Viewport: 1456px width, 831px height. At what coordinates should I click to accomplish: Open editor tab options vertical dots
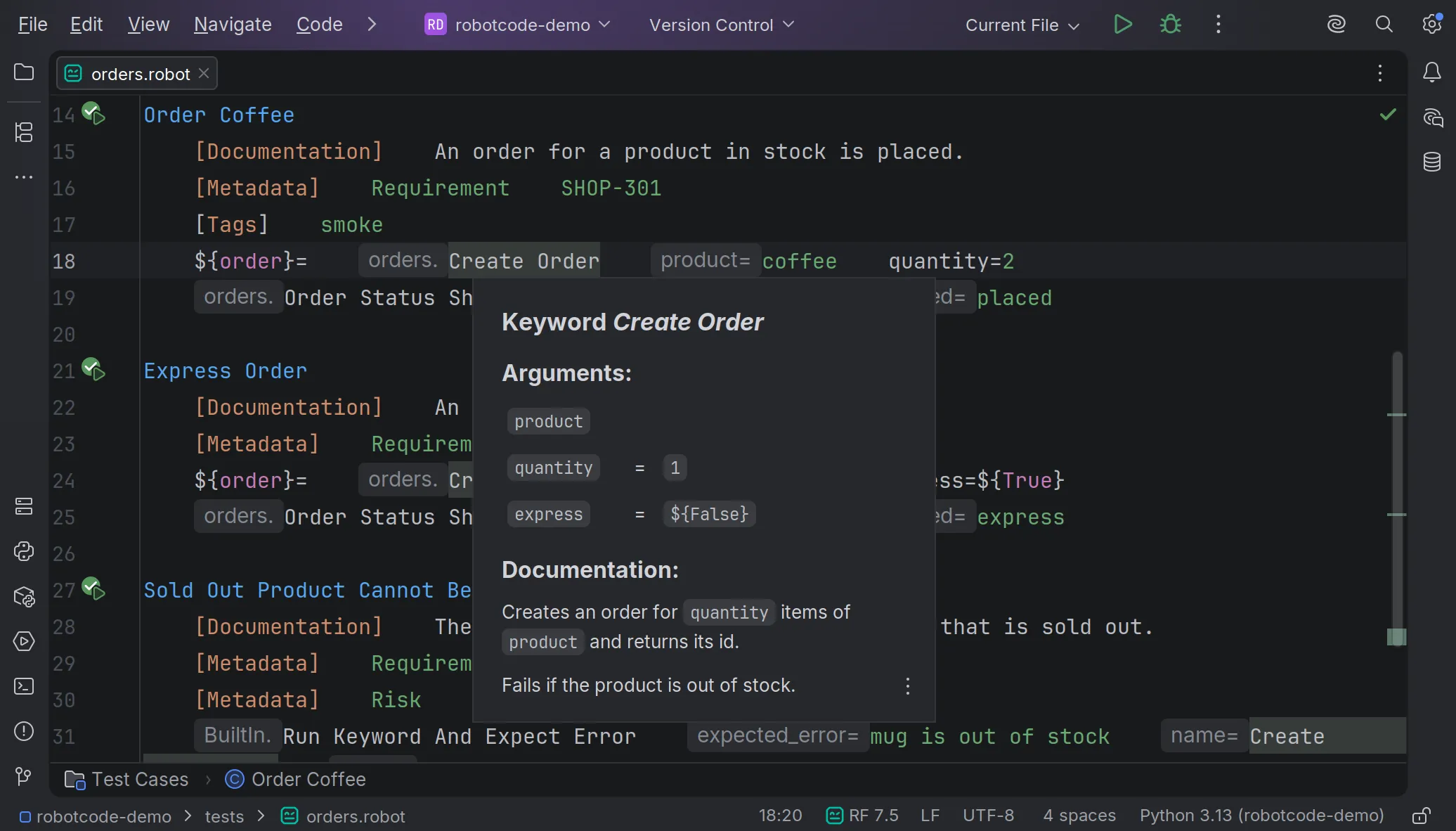[x=1380, y=73]
